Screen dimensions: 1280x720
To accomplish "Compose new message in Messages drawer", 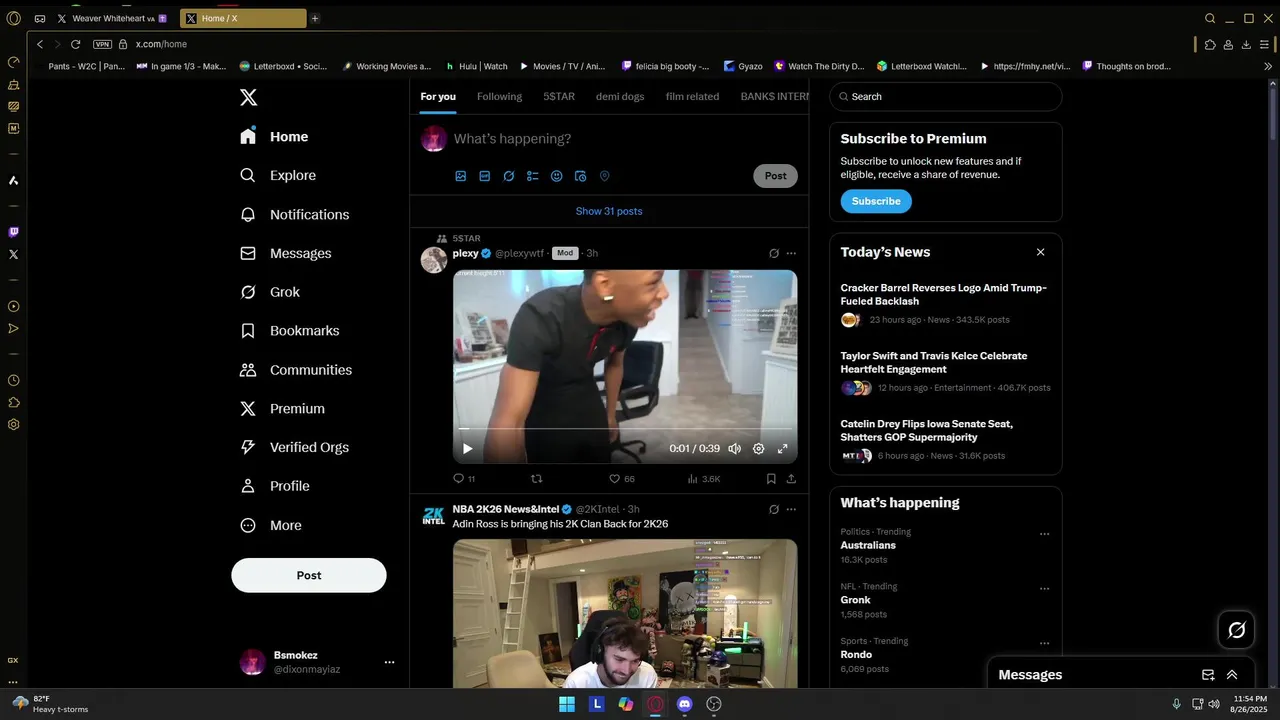I will coord(1208,675).
